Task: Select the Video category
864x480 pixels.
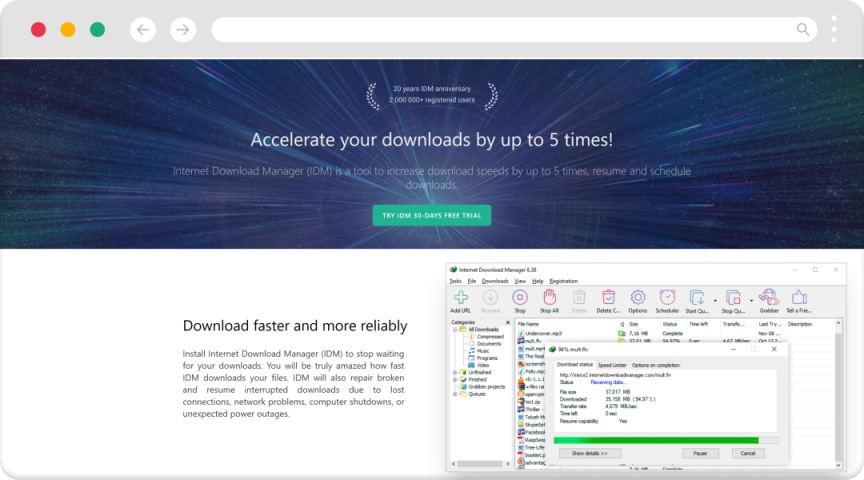Action: point(483,365)
